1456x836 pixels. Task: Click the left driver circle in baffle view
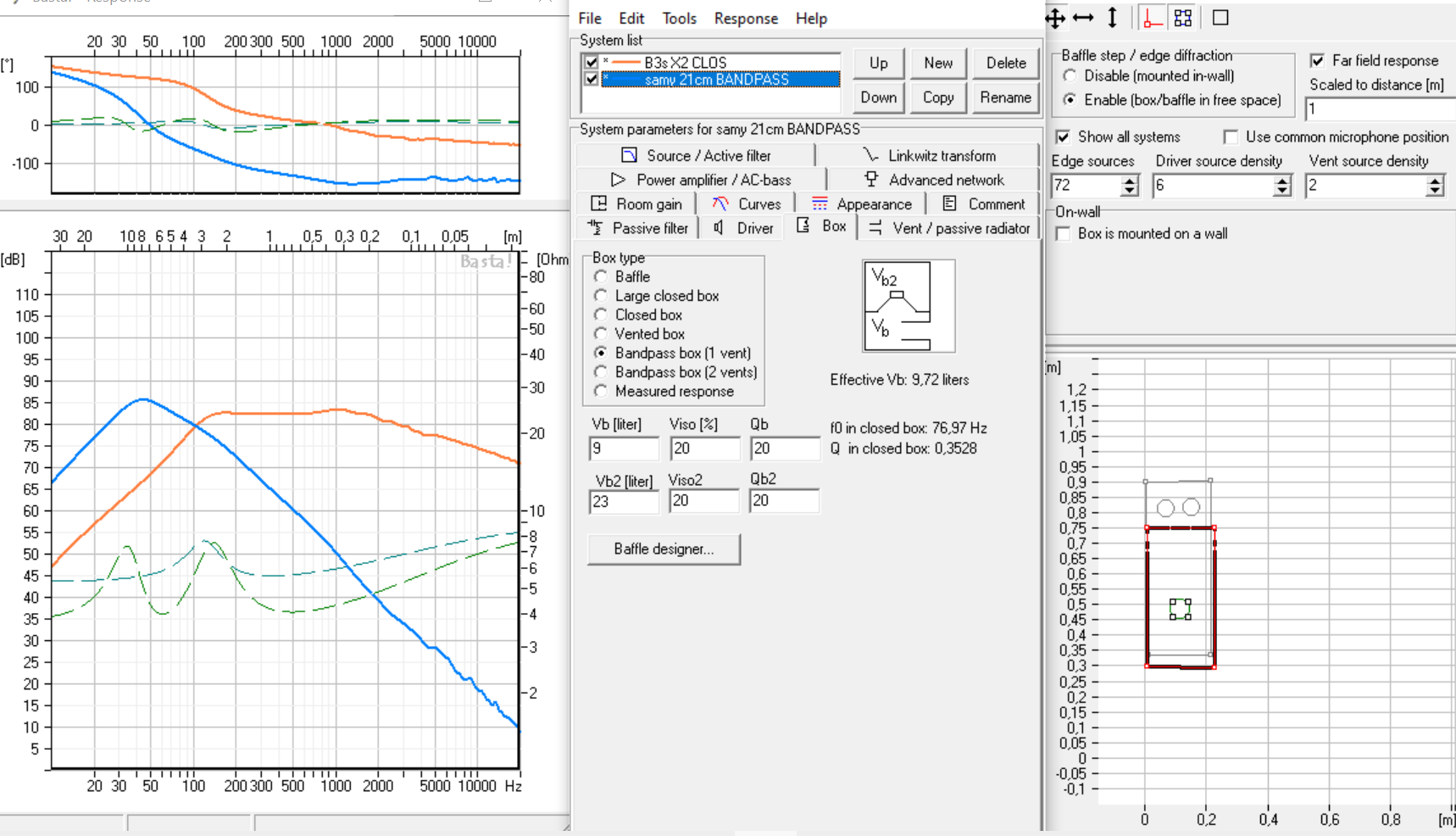1166,508
